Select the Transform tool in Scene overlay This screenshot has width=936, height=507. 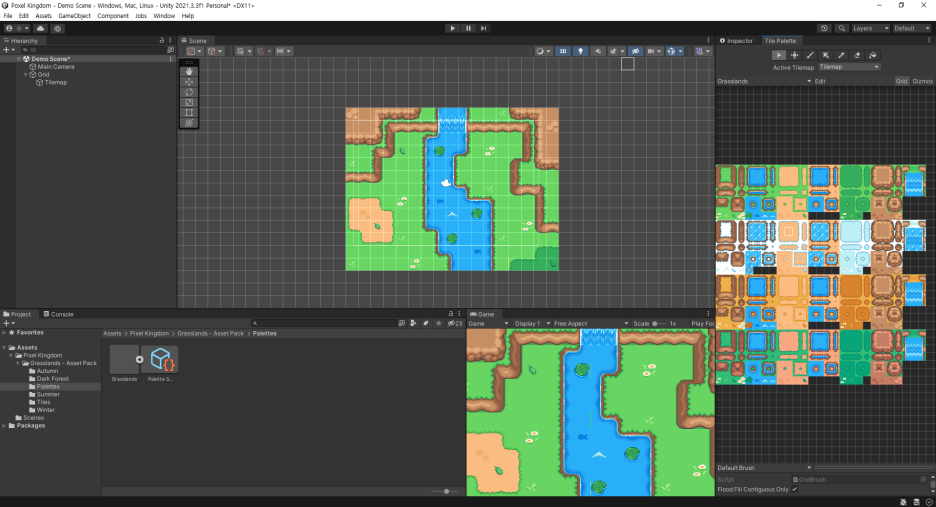(189, 123)
